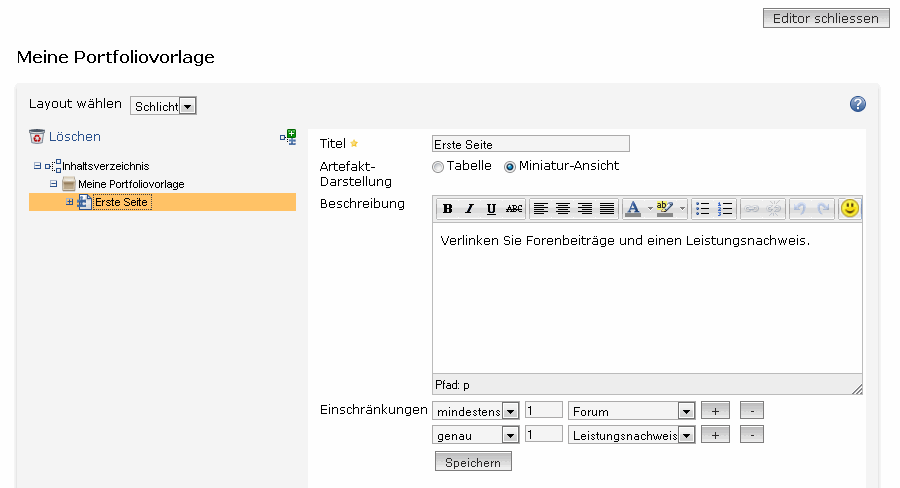Insert an emoticon via the smiley icon
Image resolution: width=900 pixels, height=488 pixels.
point(850,209)
